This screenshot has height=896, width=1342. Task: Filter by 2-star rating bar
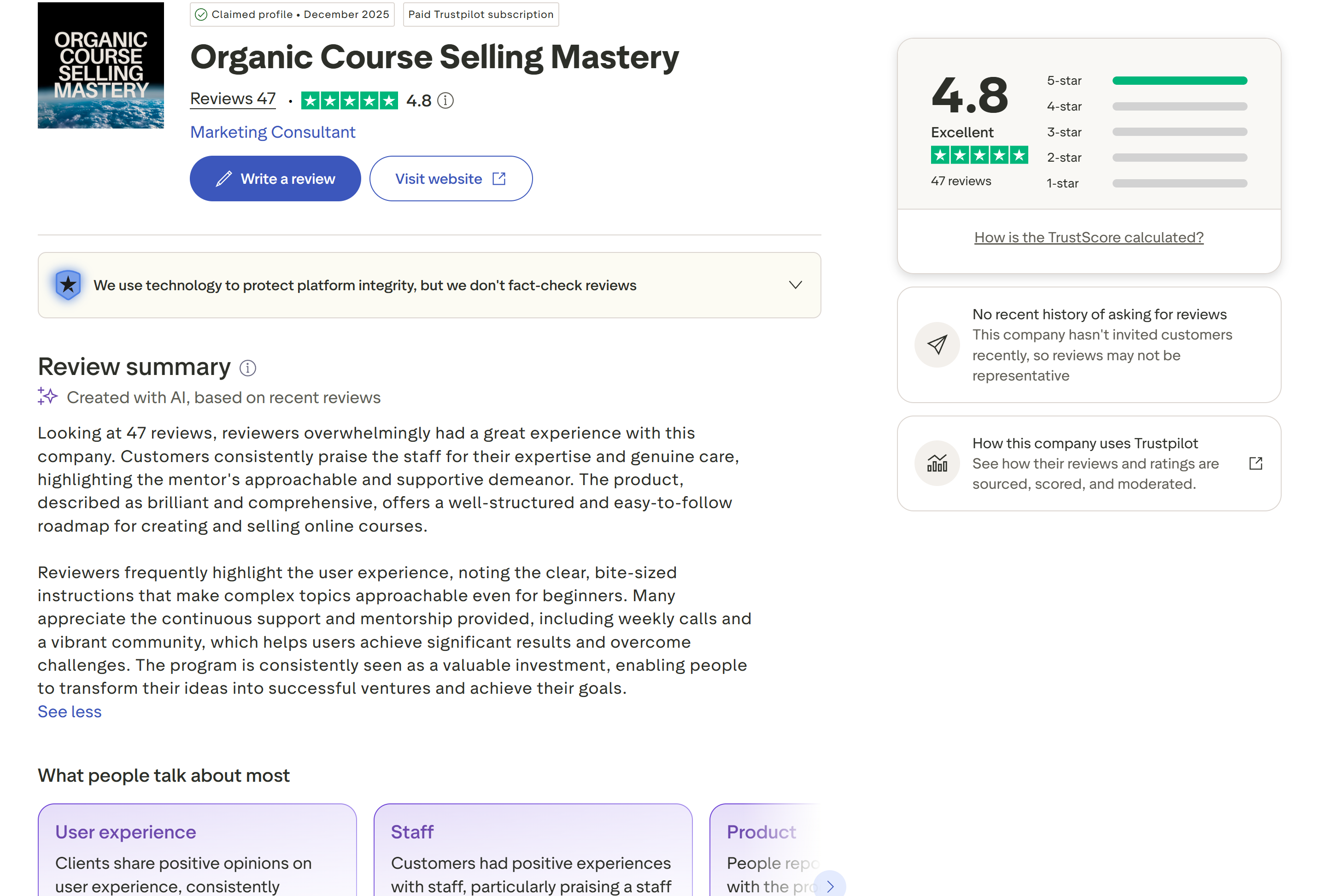pos(1179,157)
